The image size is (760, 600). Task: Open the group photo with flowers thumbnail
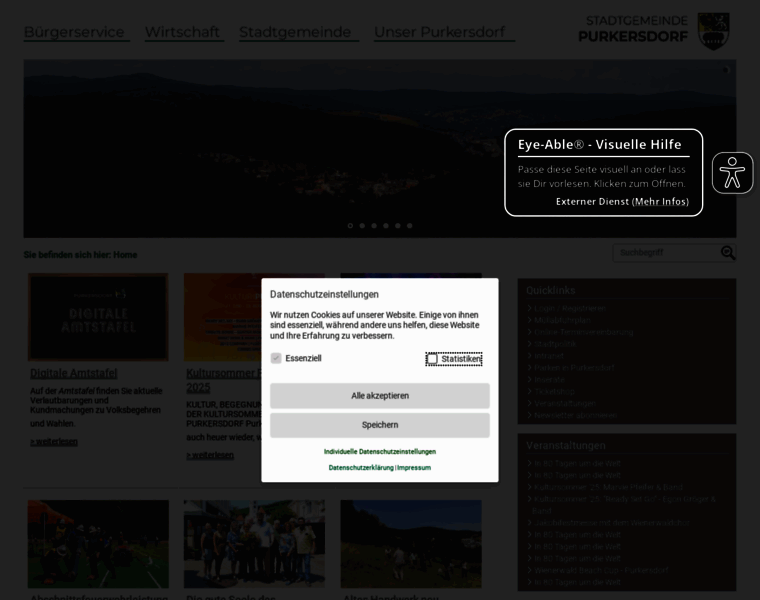[254, 544]
